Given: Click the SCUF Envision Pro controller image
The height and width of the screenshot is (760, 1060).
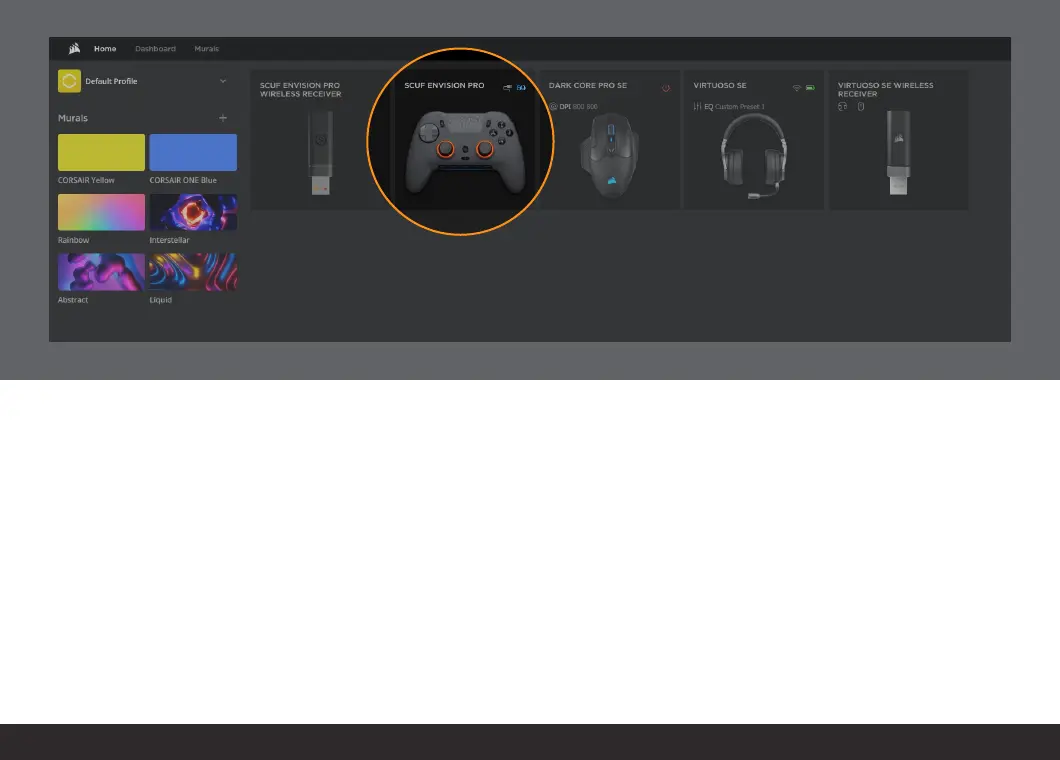Looking at the screenshot, I should point(465,153).
